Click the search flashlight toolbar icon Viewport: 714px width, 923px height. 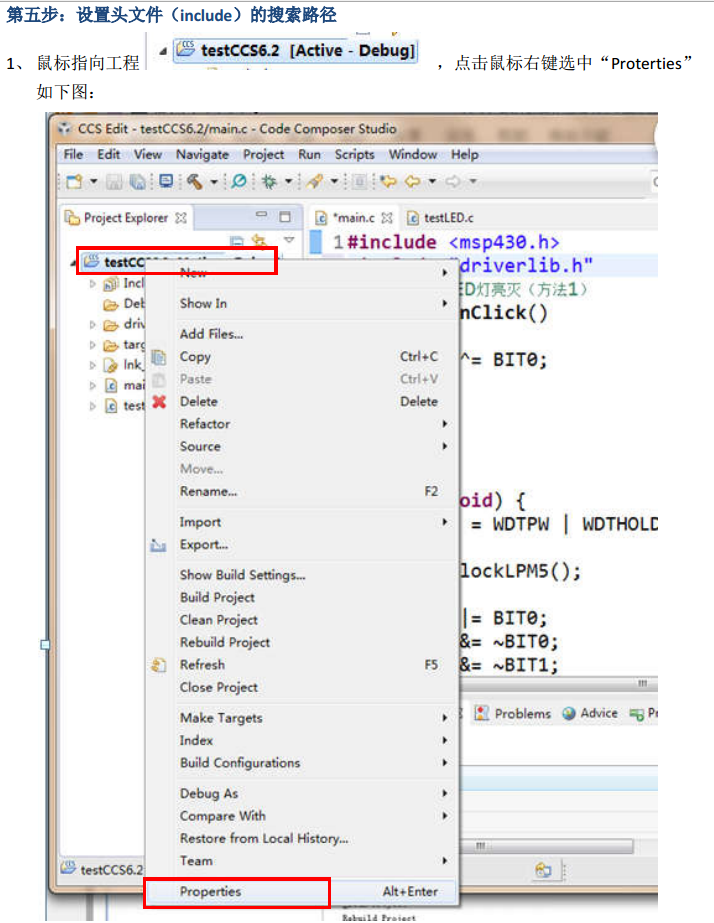point(315,181)
